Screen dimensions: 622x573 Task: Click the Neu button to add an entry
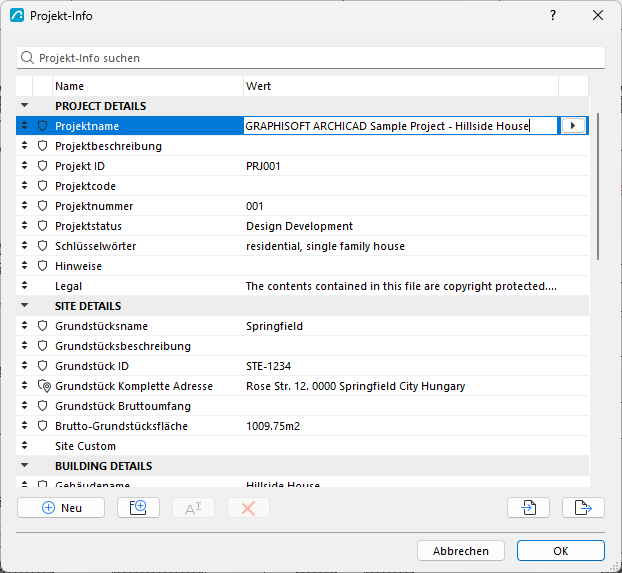(61, 508)
